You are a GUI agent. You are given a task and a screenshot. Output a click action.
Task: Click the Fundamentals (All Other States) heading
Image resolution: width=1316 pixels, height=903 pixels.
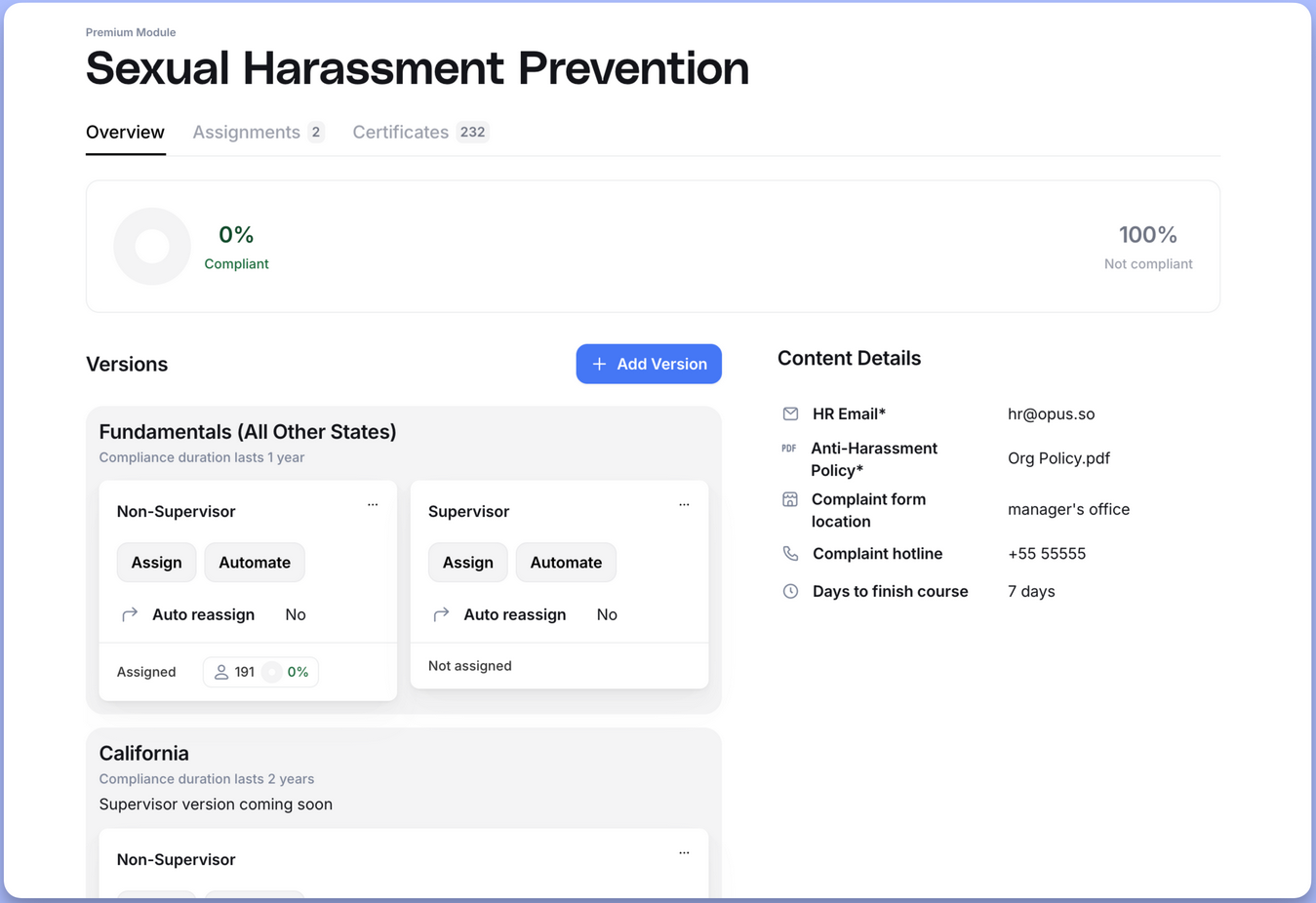(x=248, y=432)
